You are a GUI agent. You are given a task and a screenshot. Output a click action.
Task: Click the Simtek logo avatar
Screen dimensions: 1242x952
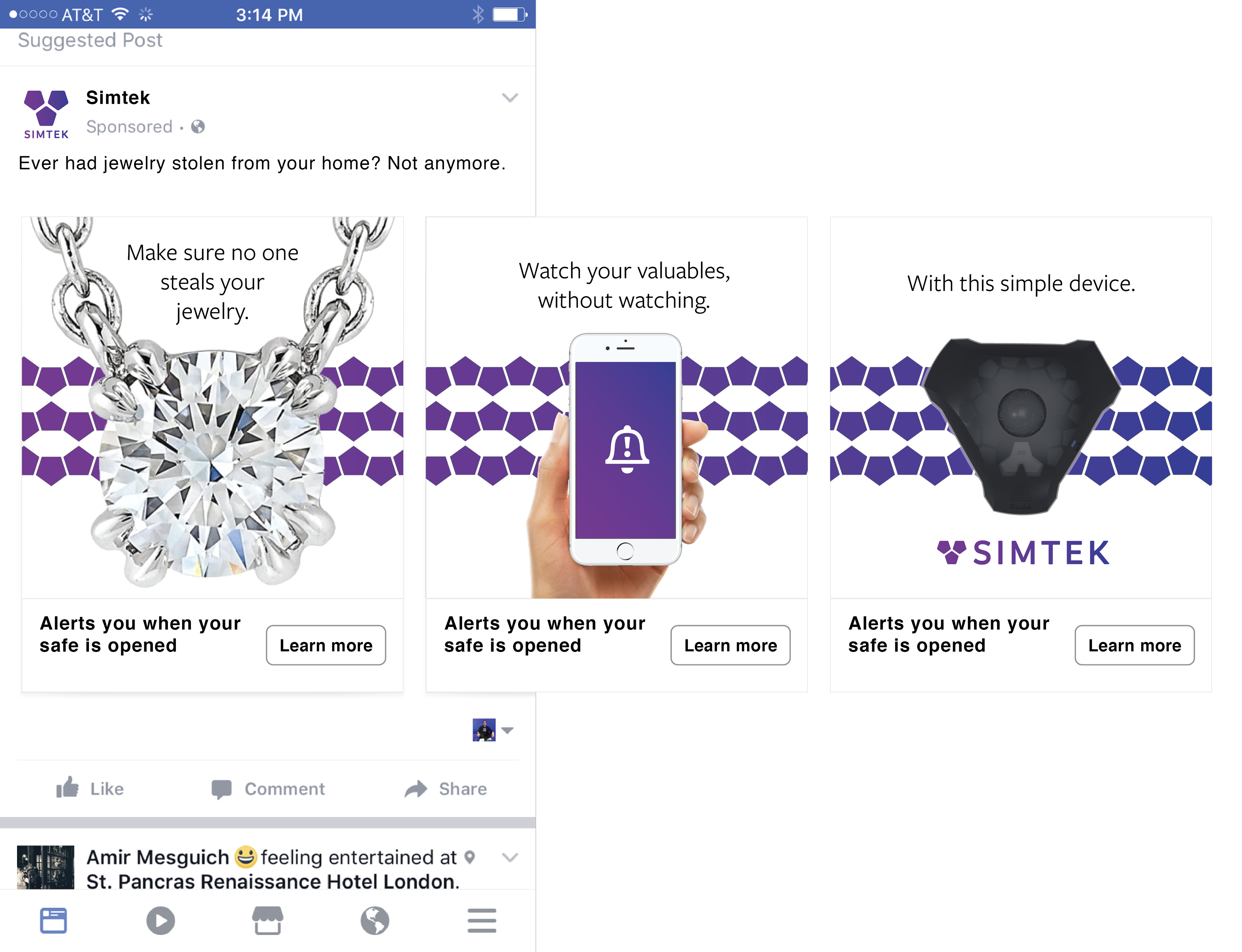[46, 114]
